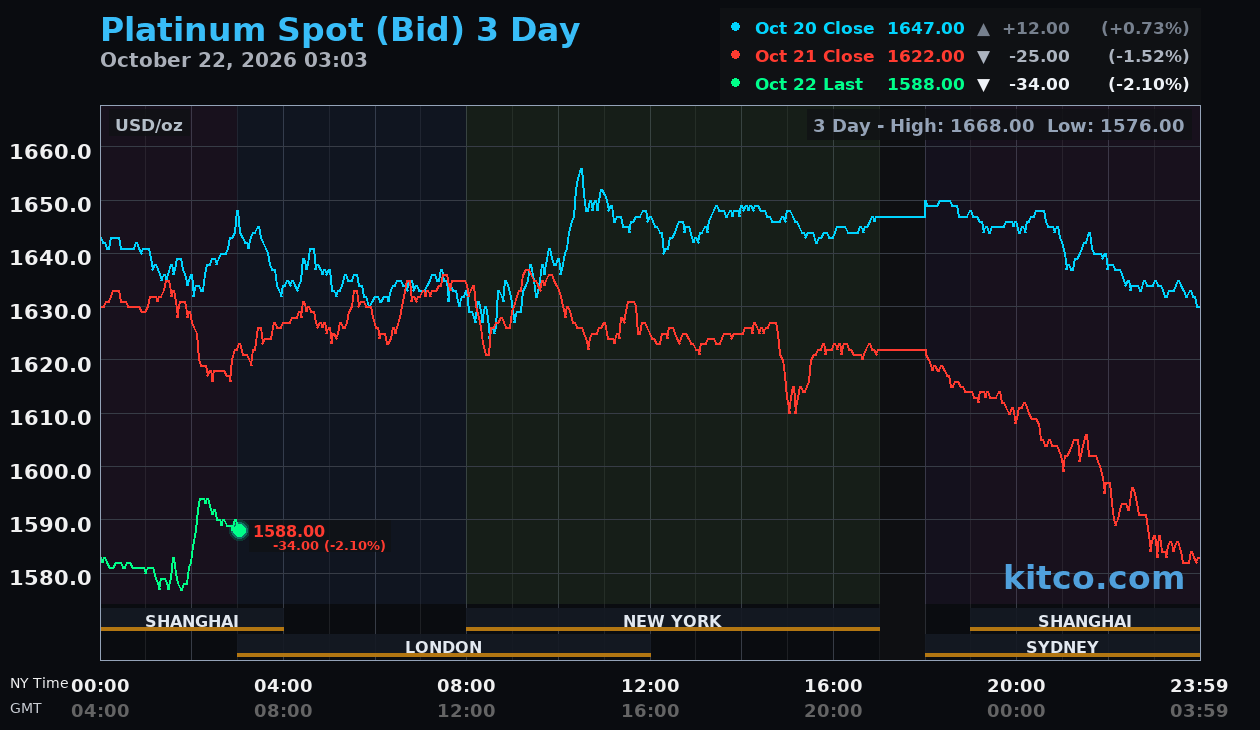The image size is (1260, 730).
Task: Click the Oct 21 Close label
Action: point(814,56)
